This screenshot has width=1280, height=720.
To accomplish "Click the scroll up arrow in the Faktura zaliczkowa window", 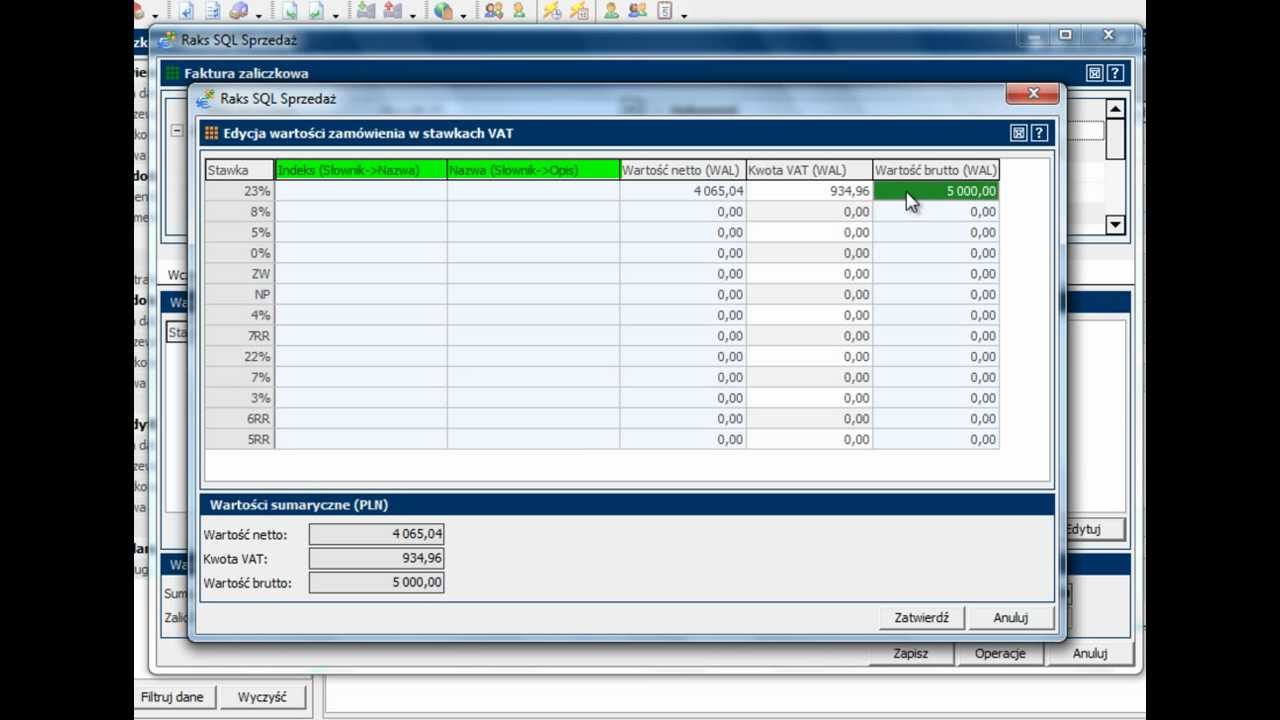I will coord(1116,108).
